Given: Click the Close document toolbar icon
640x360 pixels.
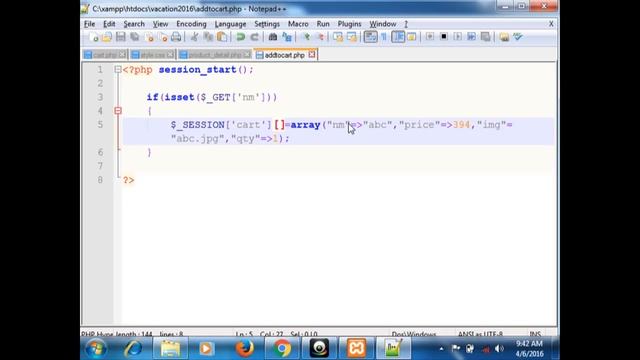Looking at the screenshot, I should coord(149,37).
